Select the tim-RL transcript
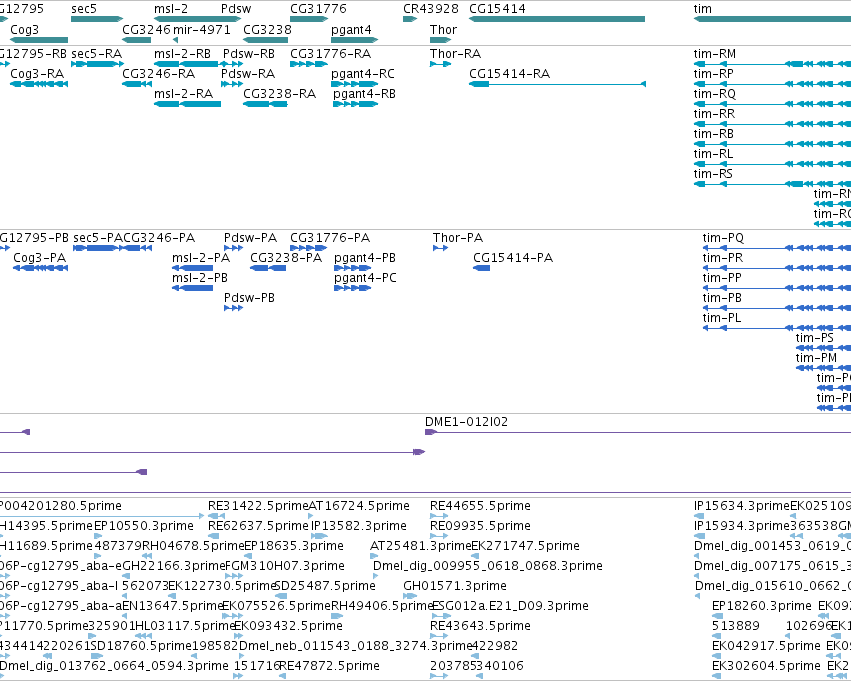Screen dimensions: 851x681 [x=772, y=164]
